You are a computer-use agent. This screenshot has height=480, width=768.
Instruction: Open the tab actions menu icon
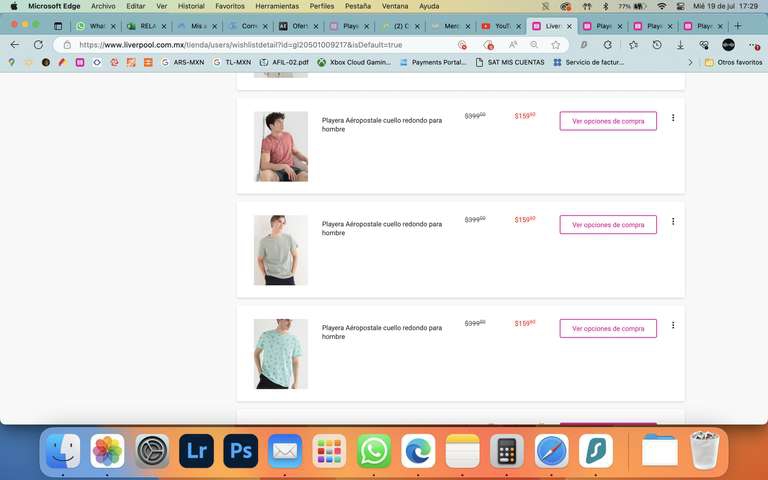(58, 26)
